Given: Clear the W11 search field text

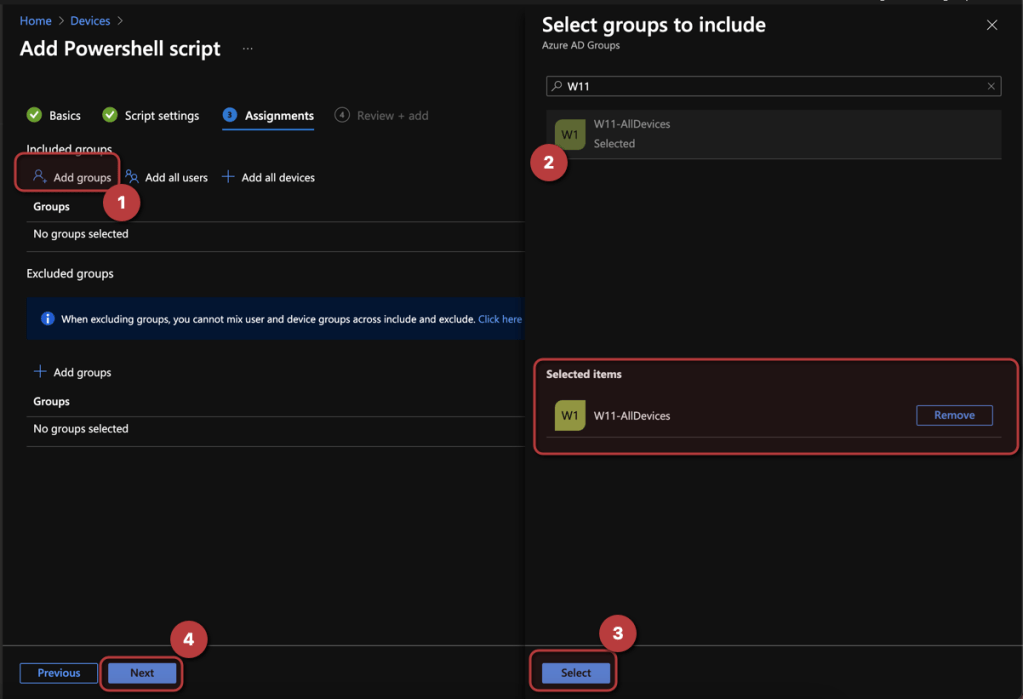Looking at the screenshot, I should [991, 87].
